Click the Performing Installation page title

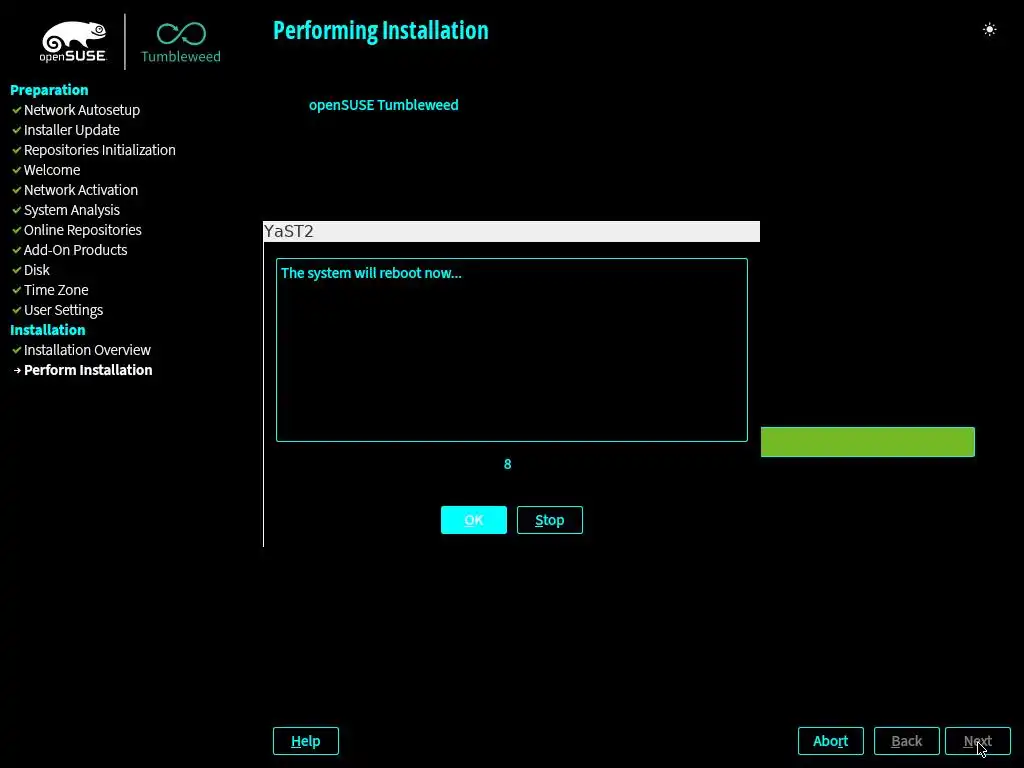point(381,31)
